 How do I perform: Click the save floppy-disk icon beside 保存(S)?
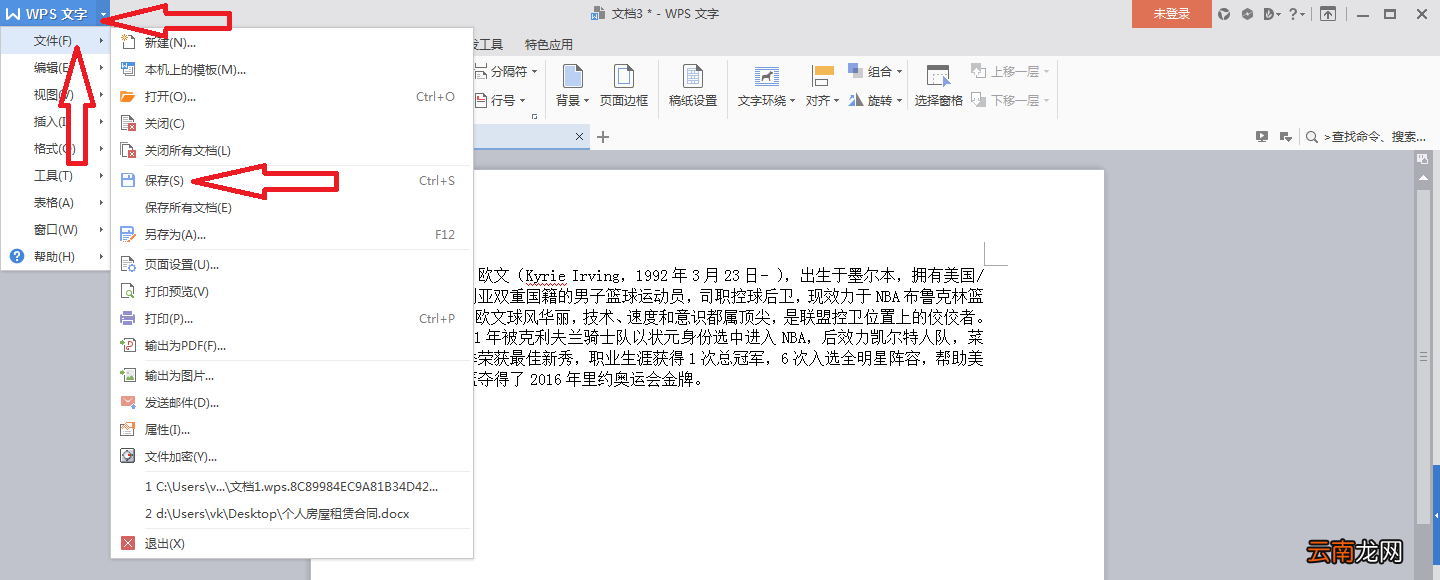(x=127, y=181)
